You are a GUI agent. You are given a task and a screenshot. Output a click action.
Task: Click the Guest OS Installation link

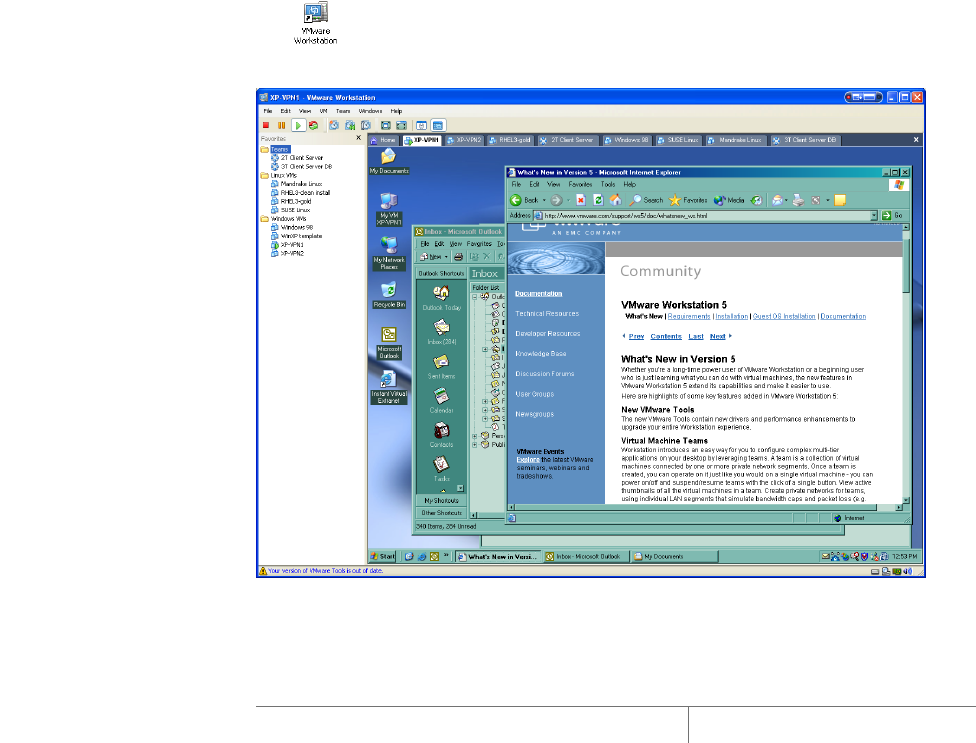(x=784, y=317)
